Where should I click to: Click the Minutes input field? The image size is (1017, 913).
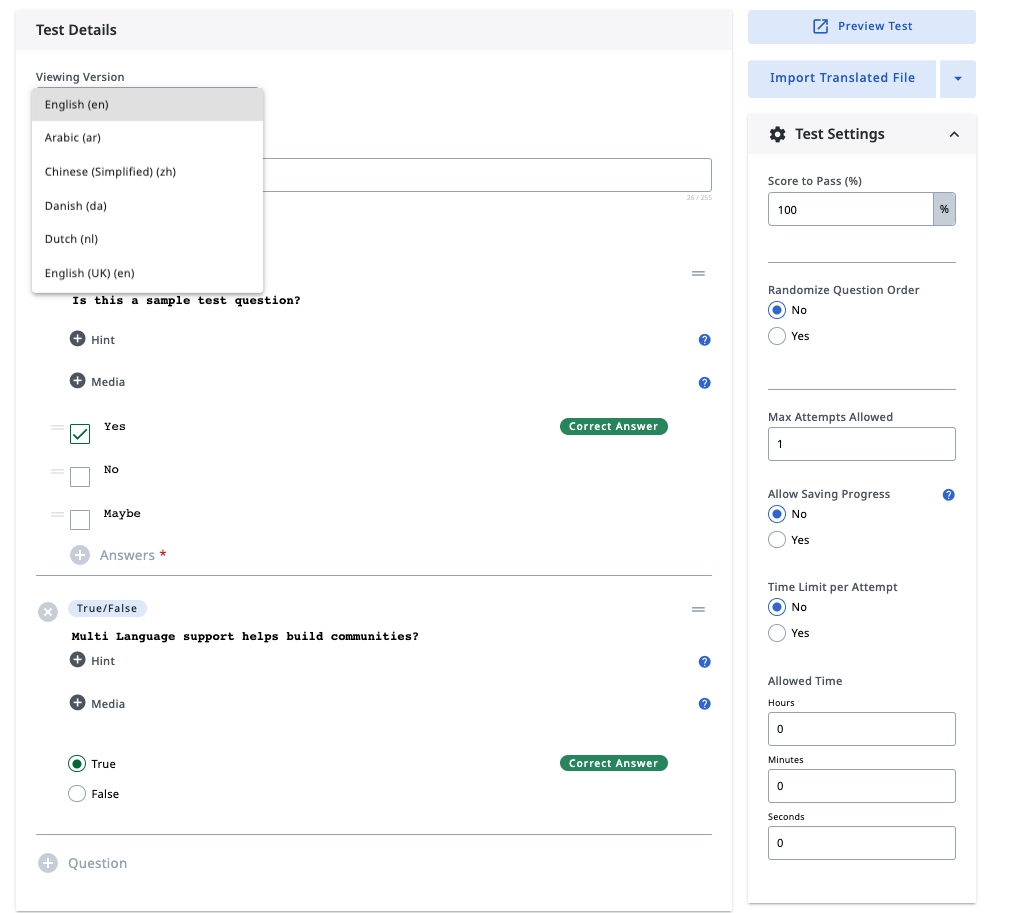tap(861, 786)
